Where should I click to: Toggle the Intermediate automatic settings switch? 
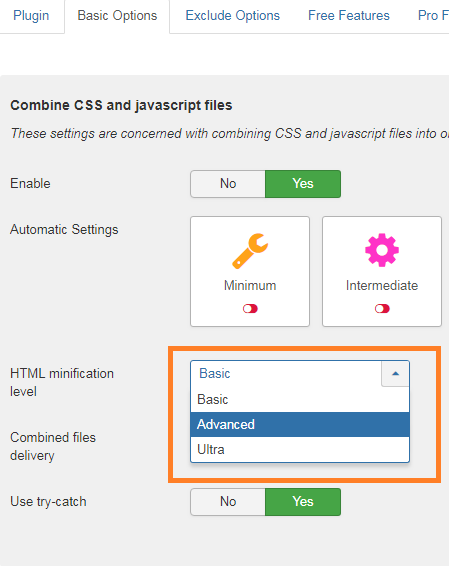click(382, 309)
